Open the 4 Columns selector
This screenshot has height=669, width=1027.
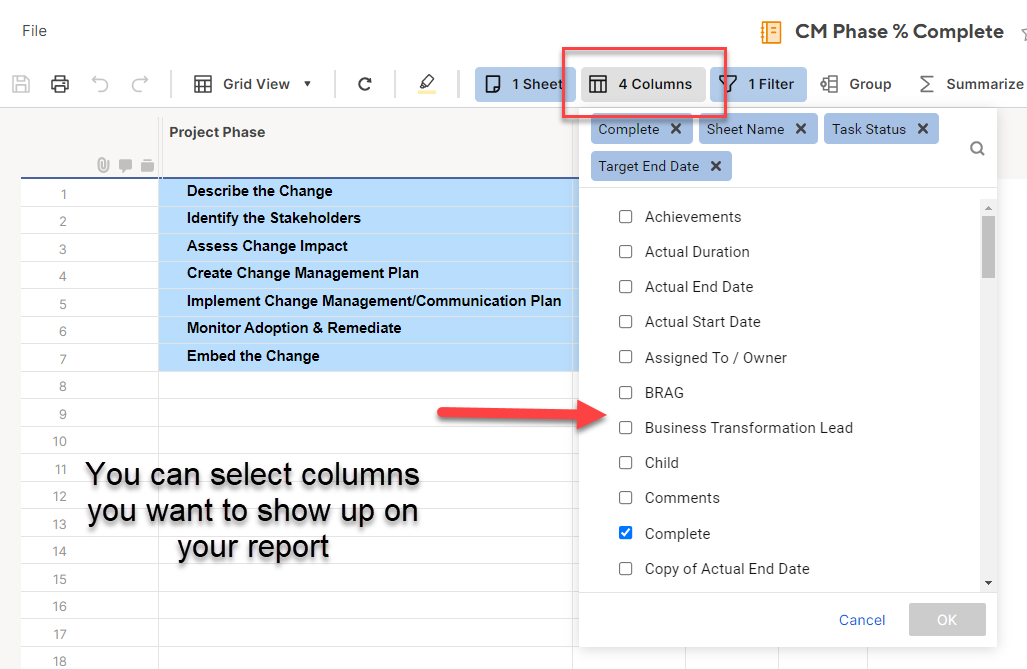(x=641, y=84)
